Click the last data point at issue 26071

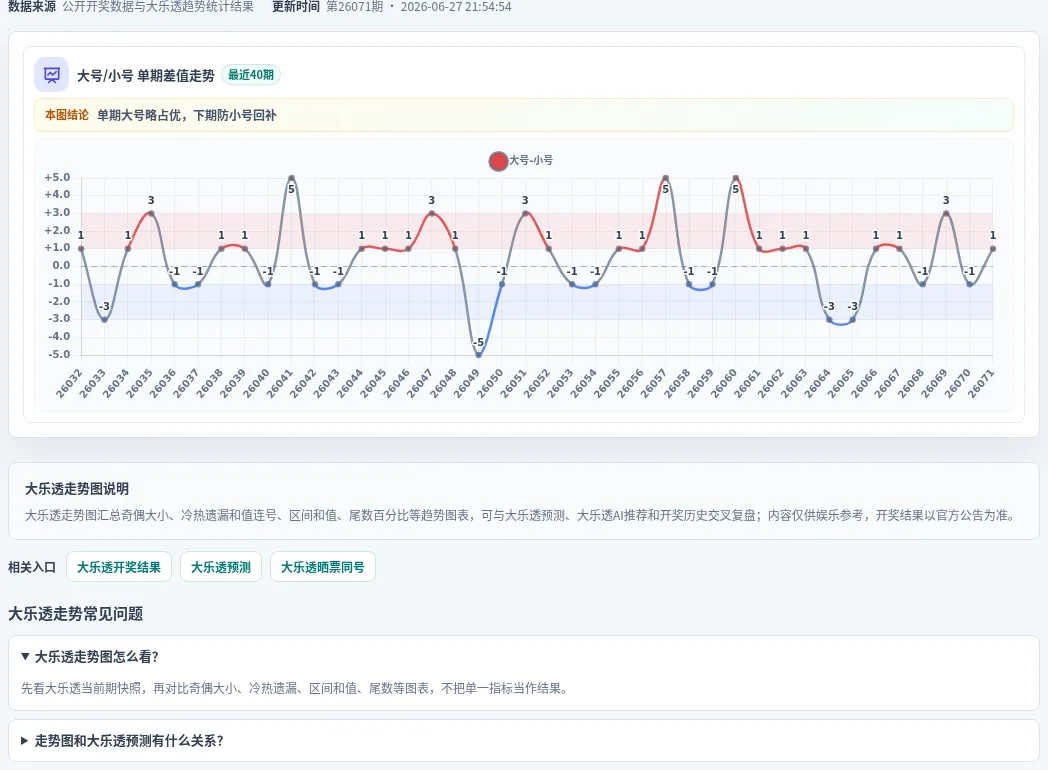[993, 249]
